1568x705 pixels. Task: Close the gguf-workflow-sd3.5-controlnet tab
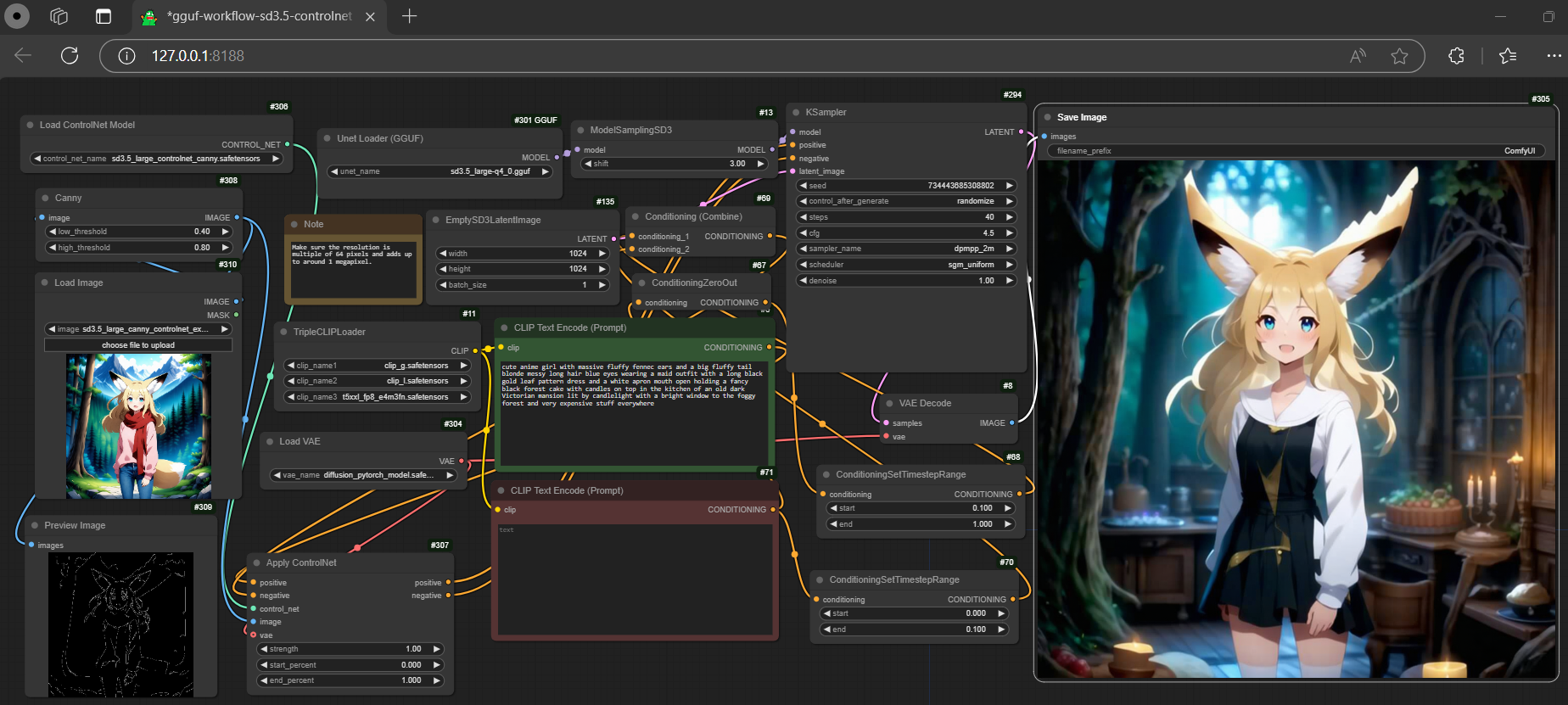pyautogui.click(x=370, y=16)
